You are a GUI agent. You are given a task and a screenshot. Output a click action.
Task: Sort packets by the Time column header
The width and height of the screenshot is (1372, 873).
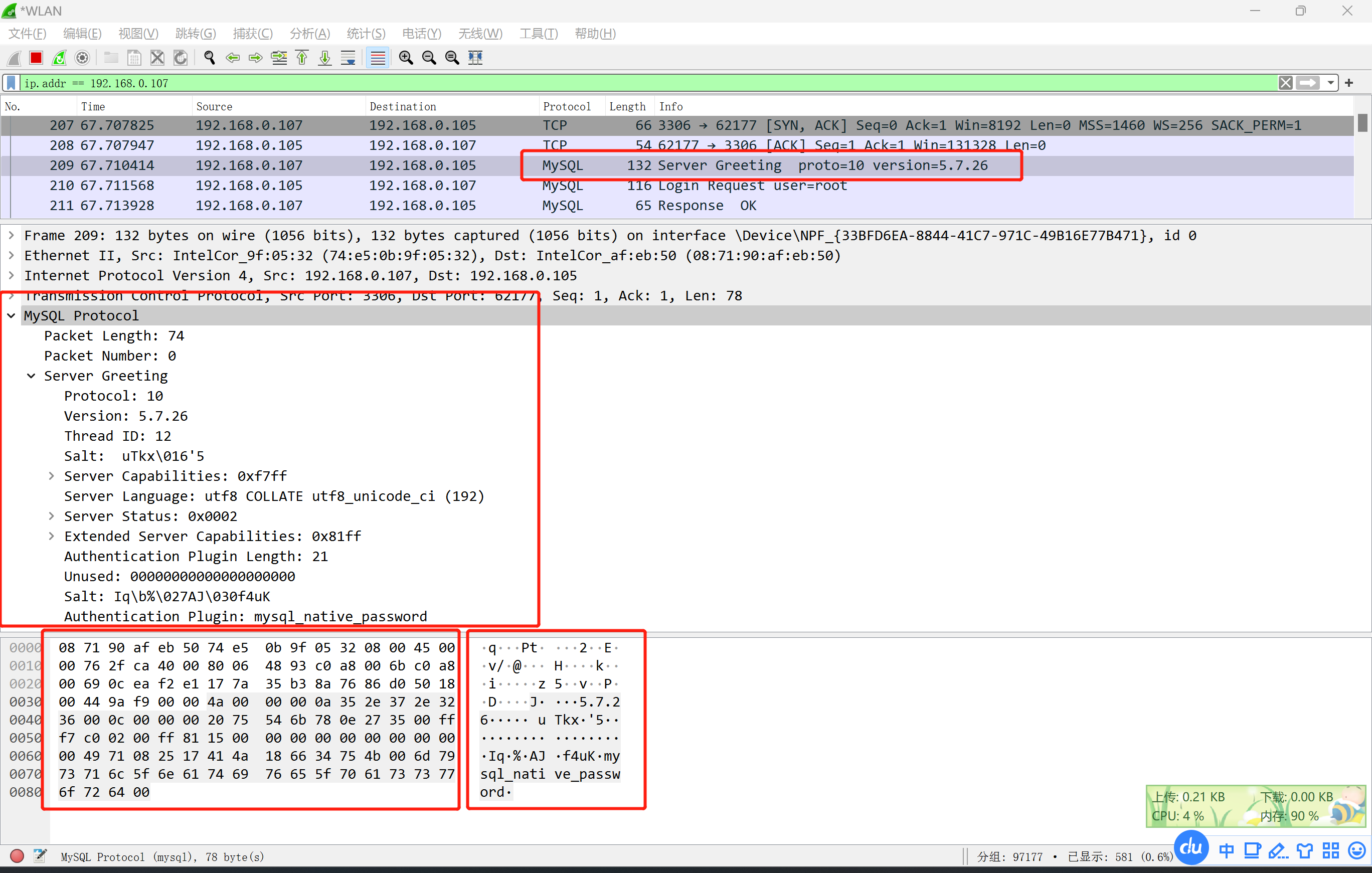click(134, 107)
